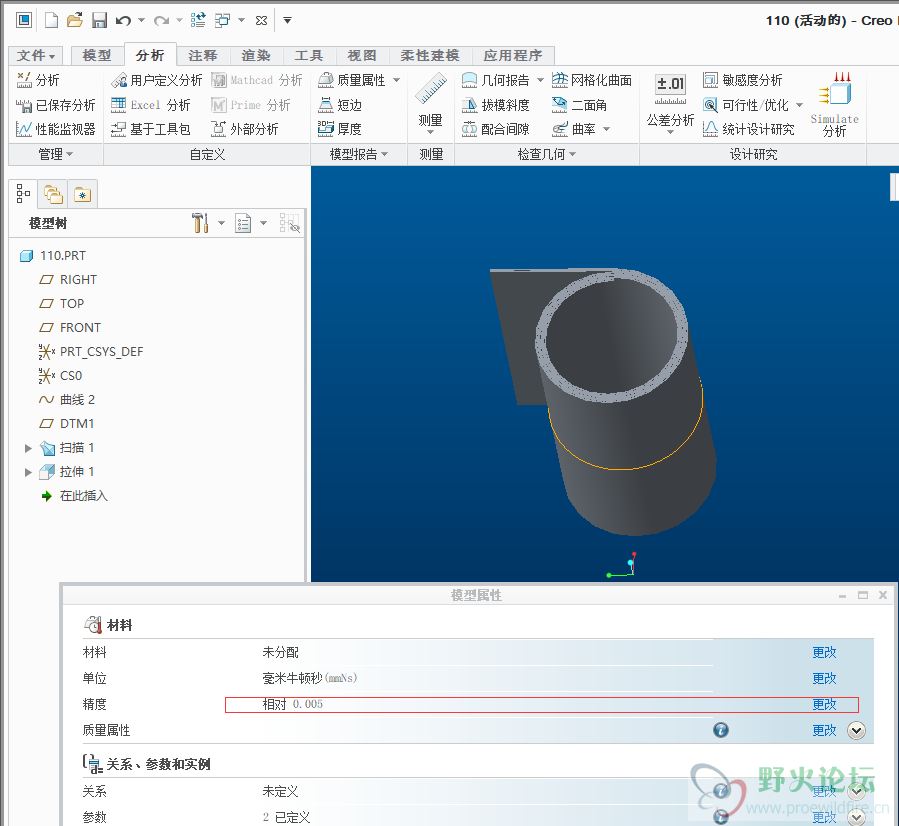Open 网格化曲面 analysis
Viewport: 899px width, 826px height.
pos(592,80)
